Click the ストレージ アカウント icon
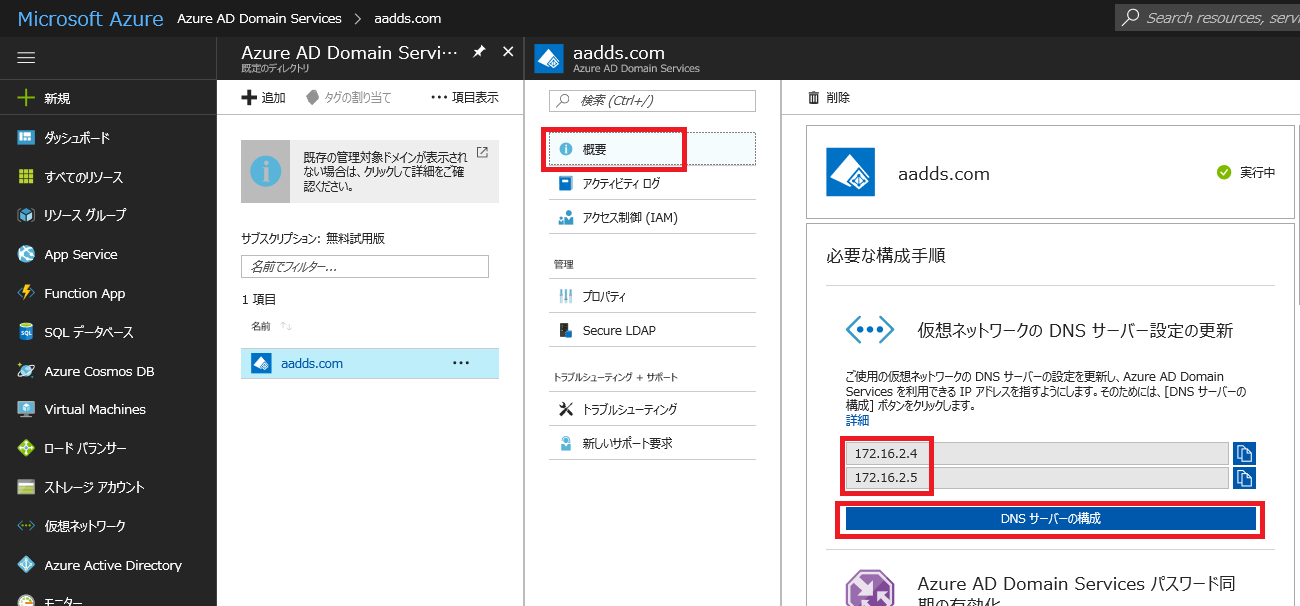The height and width of the screenshot is (606, 1300). click(x=26, y=487)
